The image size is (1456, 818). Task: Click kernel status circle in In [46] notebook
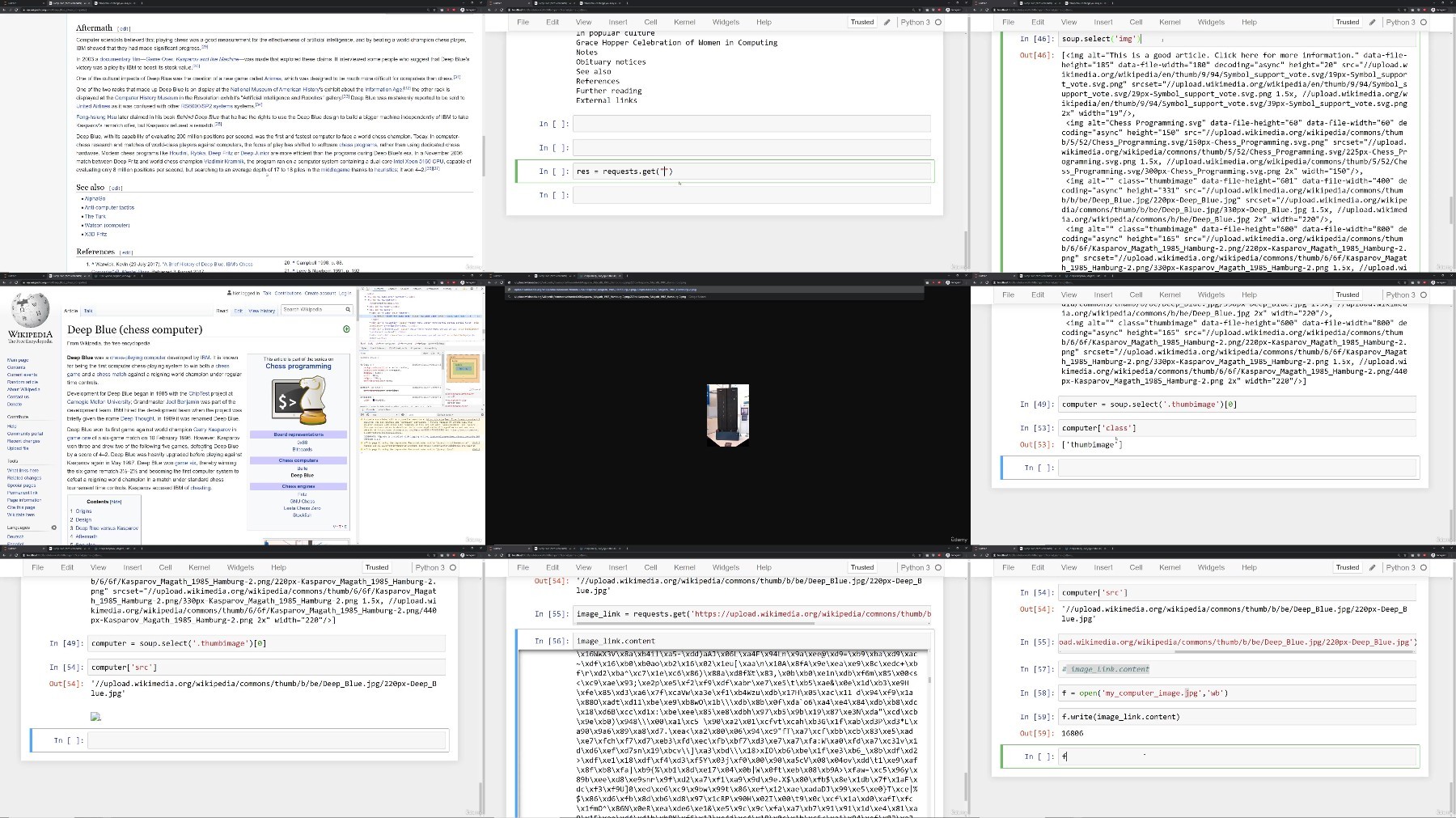(x=1424, y=23)
